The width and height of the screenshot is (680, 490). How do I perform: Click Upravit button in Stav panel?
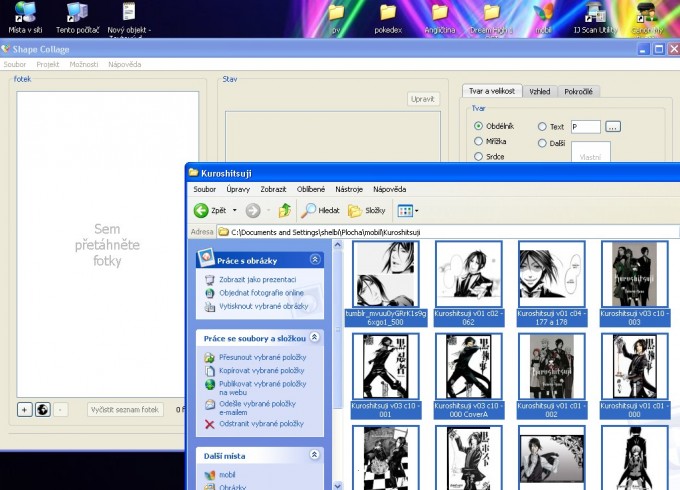click(422, 99)
